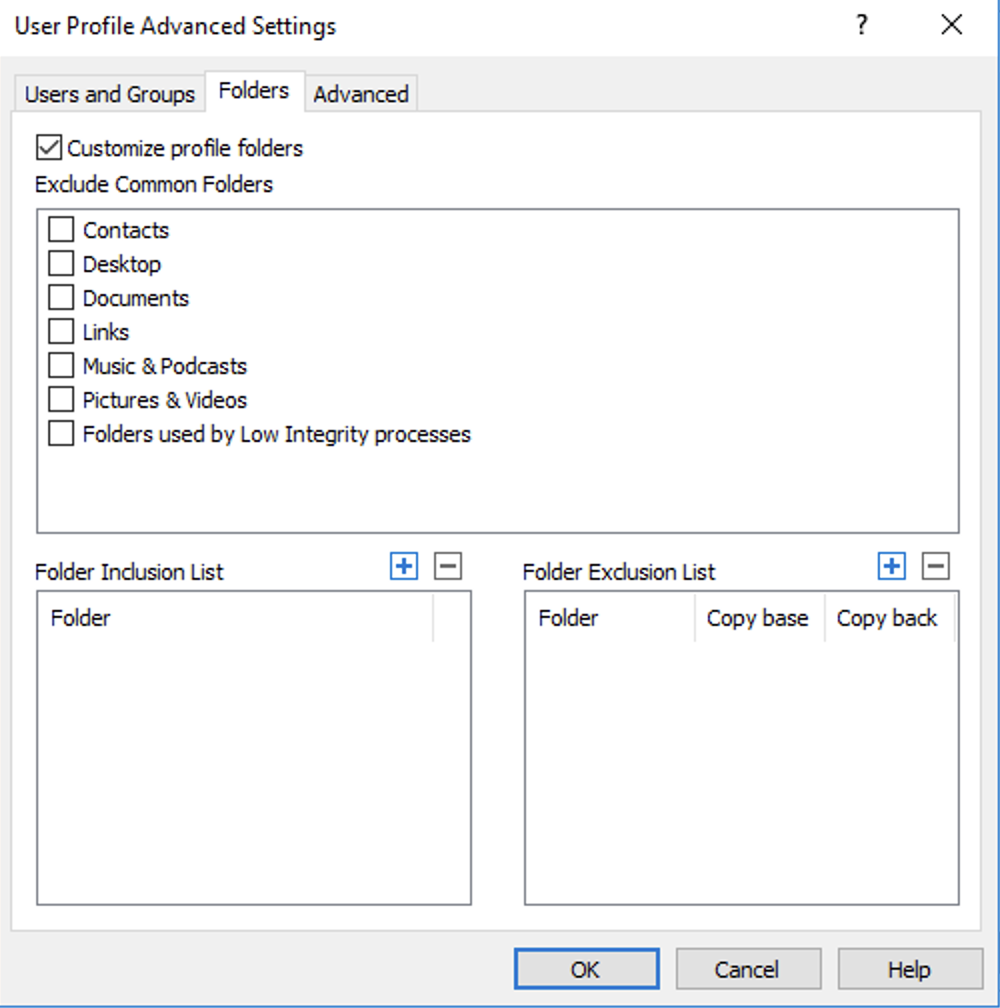Tick the Documents checkbox
The height and width of the screenshot is (1008, 1000).
(x=62, y=298)
